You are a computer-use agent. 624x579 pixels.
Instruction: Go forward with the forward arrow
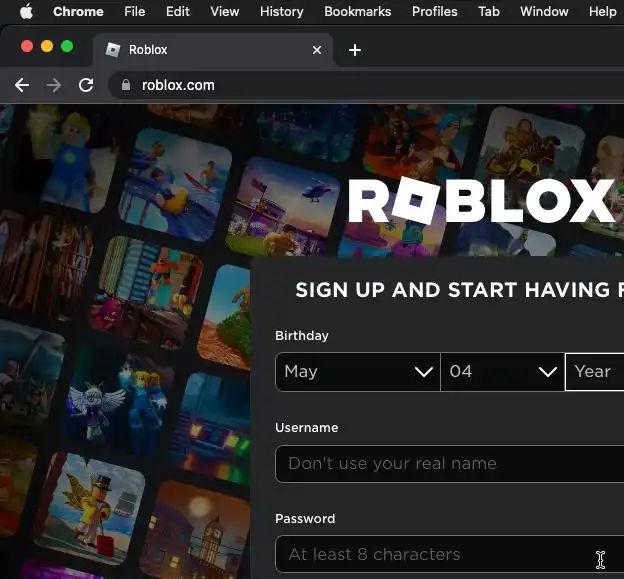[x=54, y=85]
